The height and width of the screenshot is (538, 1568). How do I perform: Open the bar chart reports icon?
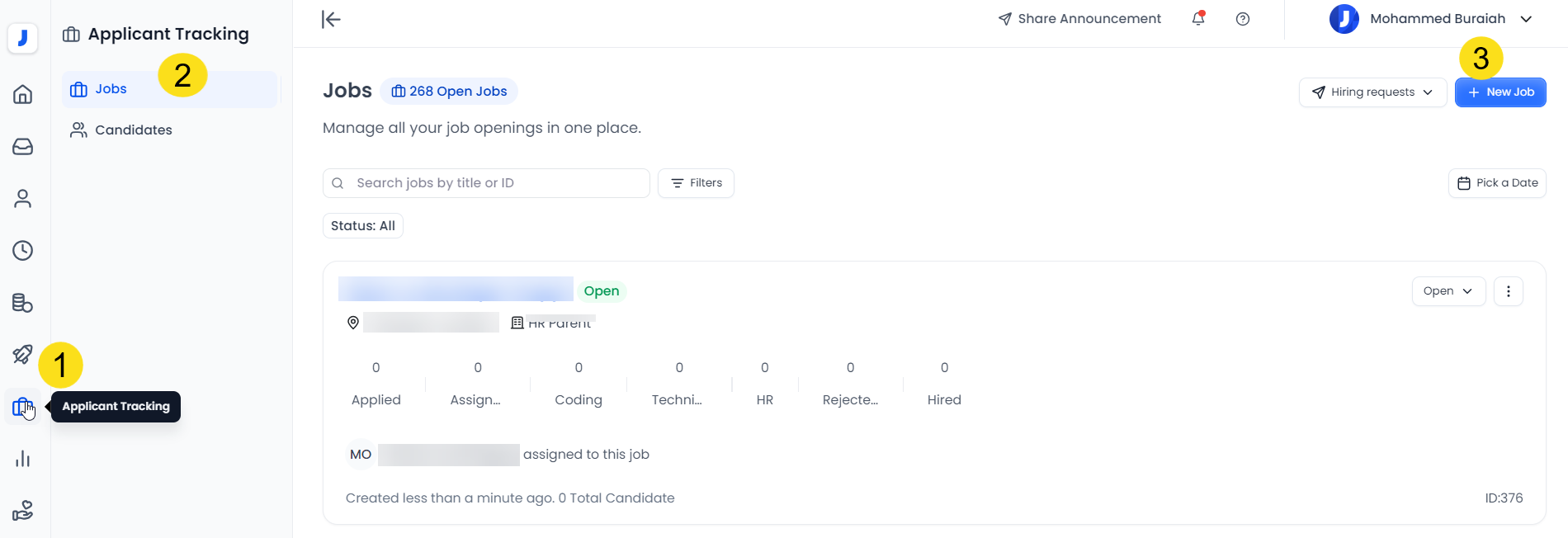pyautogui.click(x=23, y=459)
